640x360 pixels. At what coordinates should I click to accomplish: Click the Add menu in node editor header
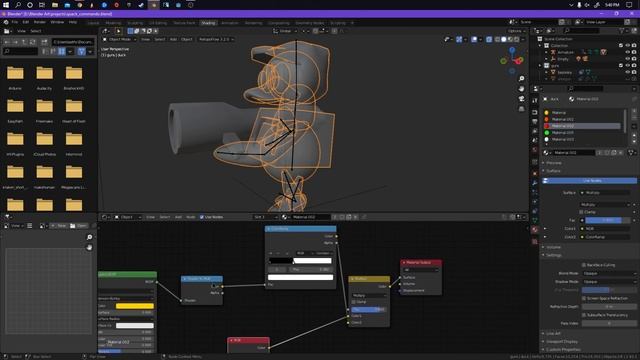pos(178,217)
